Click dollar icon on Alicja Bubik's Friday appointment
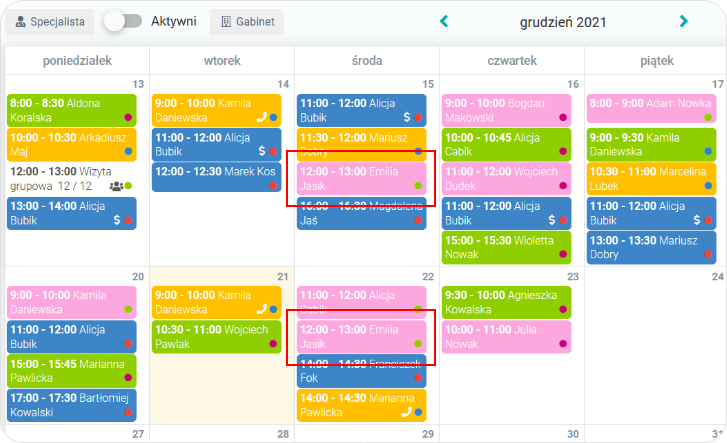Viewport: 727px width, 443px height. click(x=696, y=220)
